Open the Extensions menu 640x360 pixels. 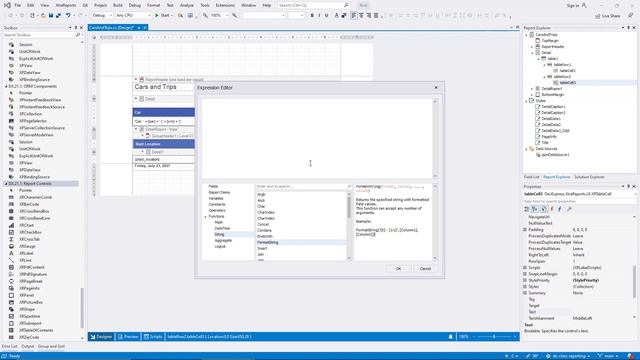pyautogui.click(x=225, y=5)
